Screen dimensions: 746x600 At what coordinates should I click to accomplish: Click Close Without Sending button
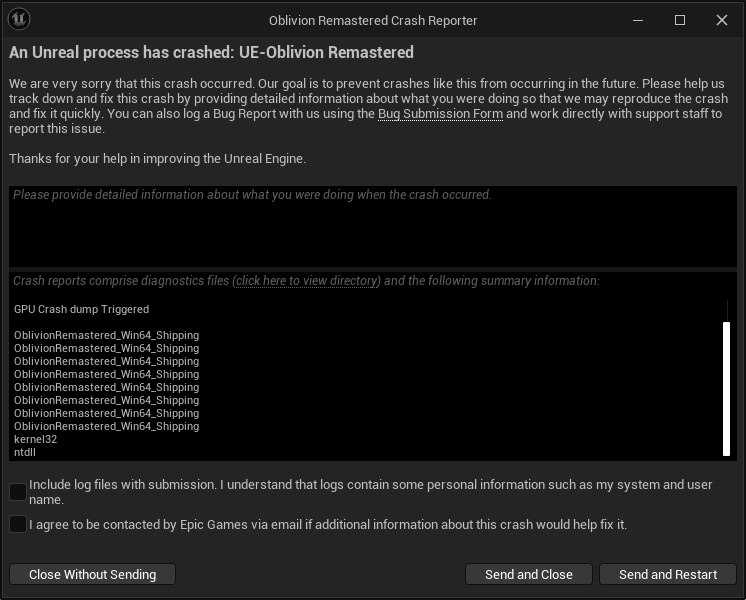point(92,574)
